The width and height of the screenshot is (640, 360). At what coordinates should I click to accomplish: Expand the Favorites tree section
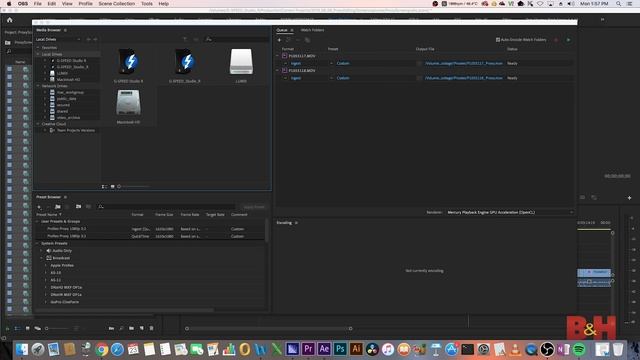point(38,48)
